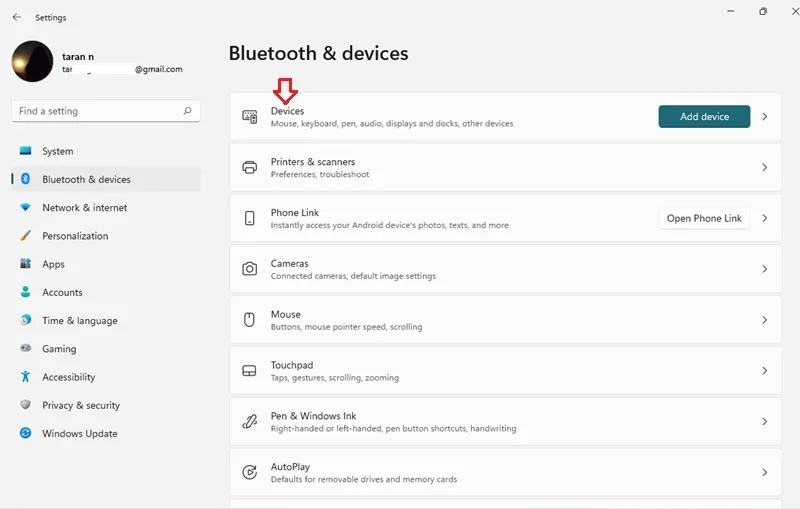Click the Phone Link phone icon
This screenshot has height=509, width=800.
click(x=249, y=218)
